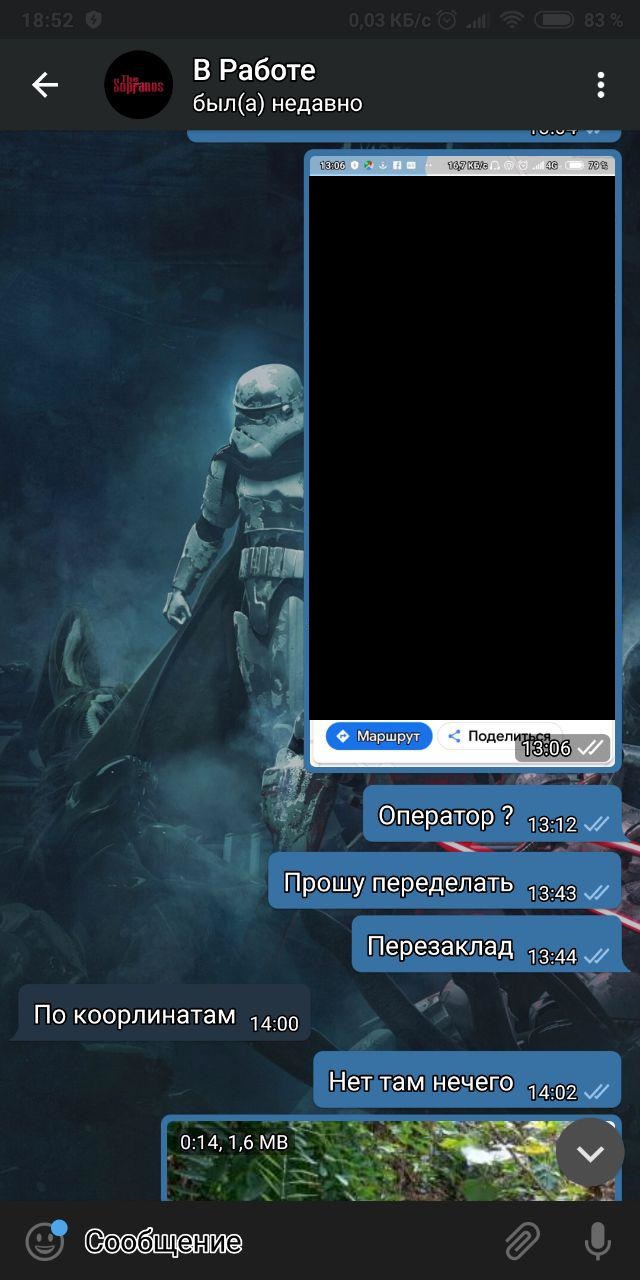Open the screenshot image sent at 13:06
Viewport: 640px width, 1280px height.
pyautogui.click(x=462, y=461)
